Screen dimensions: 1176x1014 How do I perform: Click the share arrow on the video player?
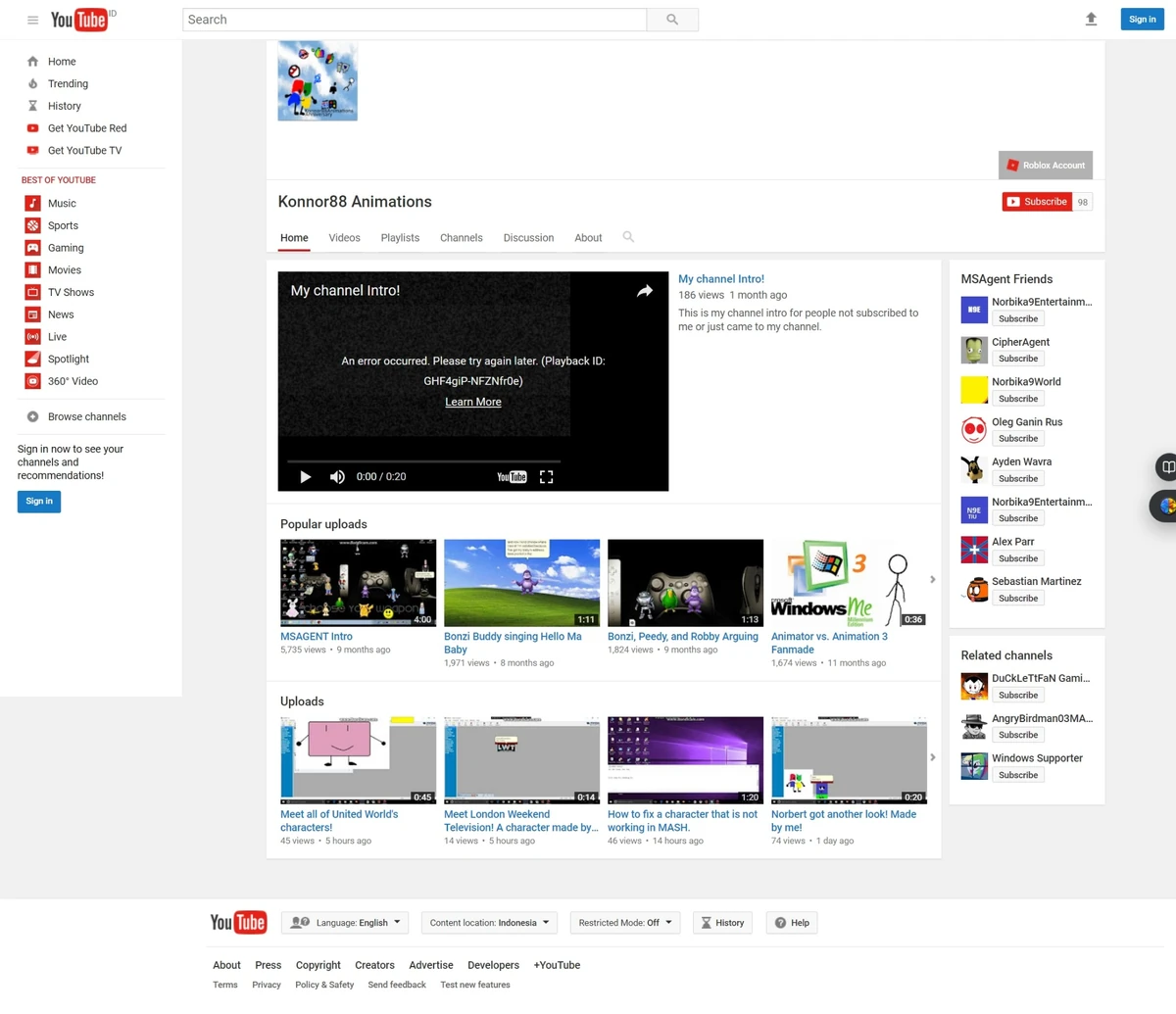[x=644, y=290]
